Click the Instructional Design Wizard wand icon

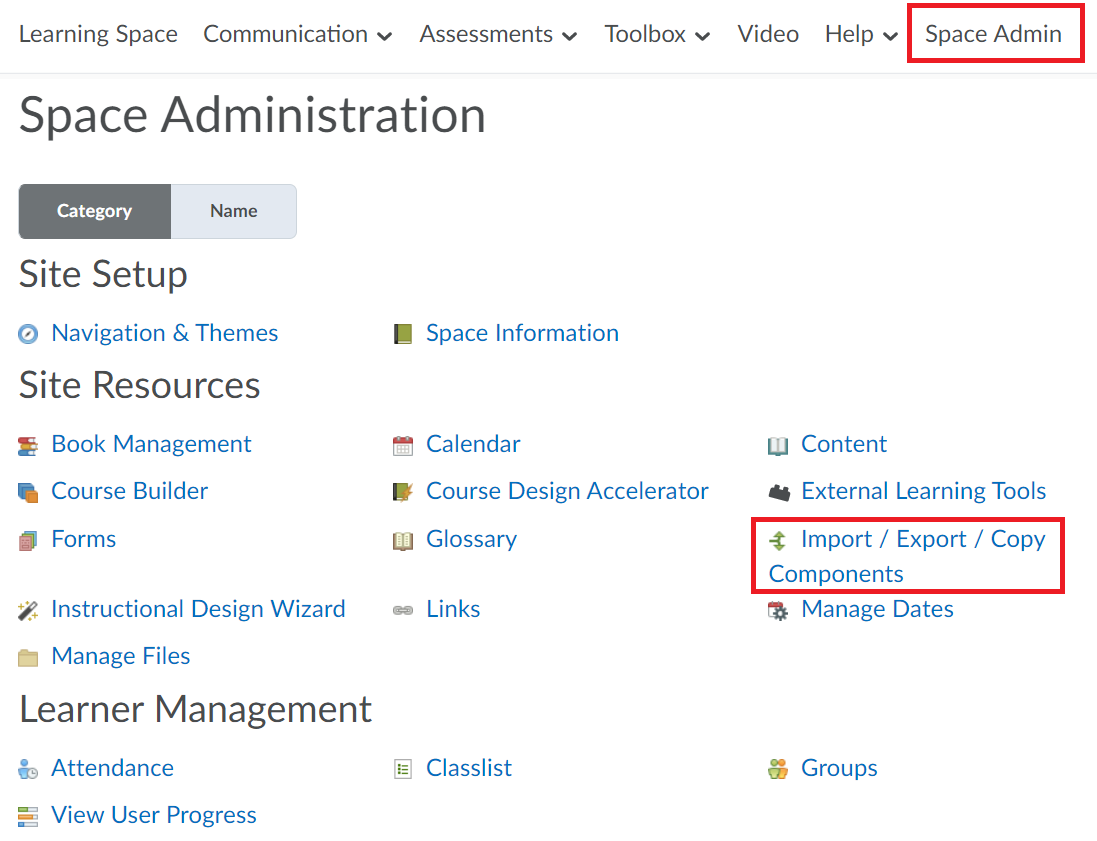(28, 611)
